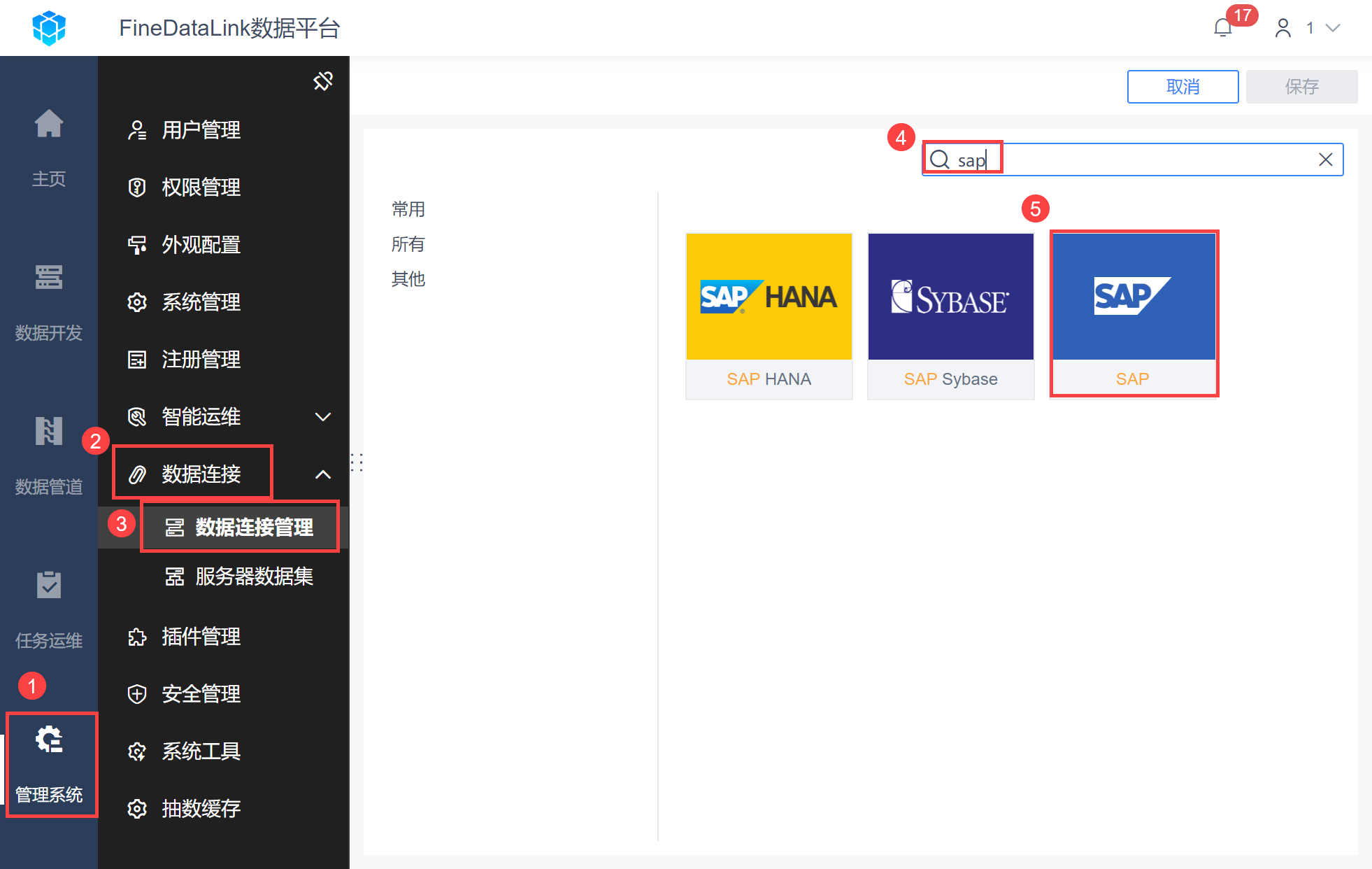Expand the 智能运维 submenu chevron

click(322, 417)
